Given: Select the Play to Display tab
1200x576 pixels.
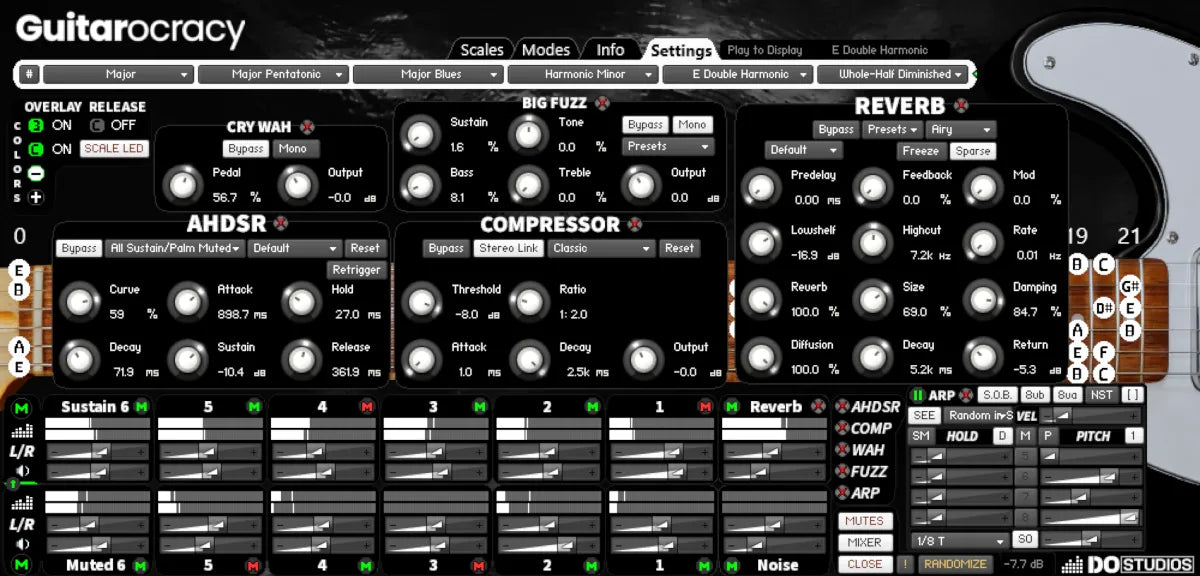Looking at the screenshot, I should point(765,50).
